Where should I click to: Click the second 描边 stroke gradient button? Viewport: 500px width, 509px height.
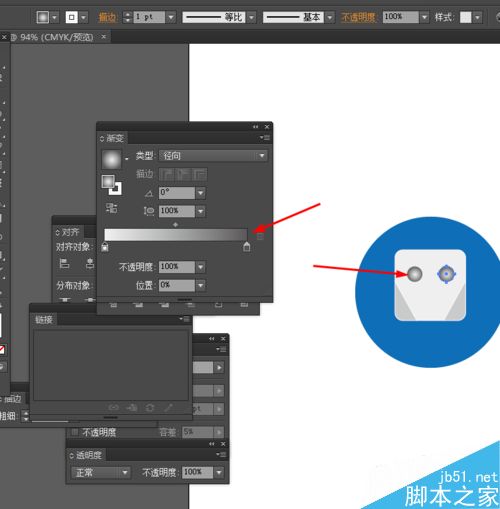(x=183, y=174)
